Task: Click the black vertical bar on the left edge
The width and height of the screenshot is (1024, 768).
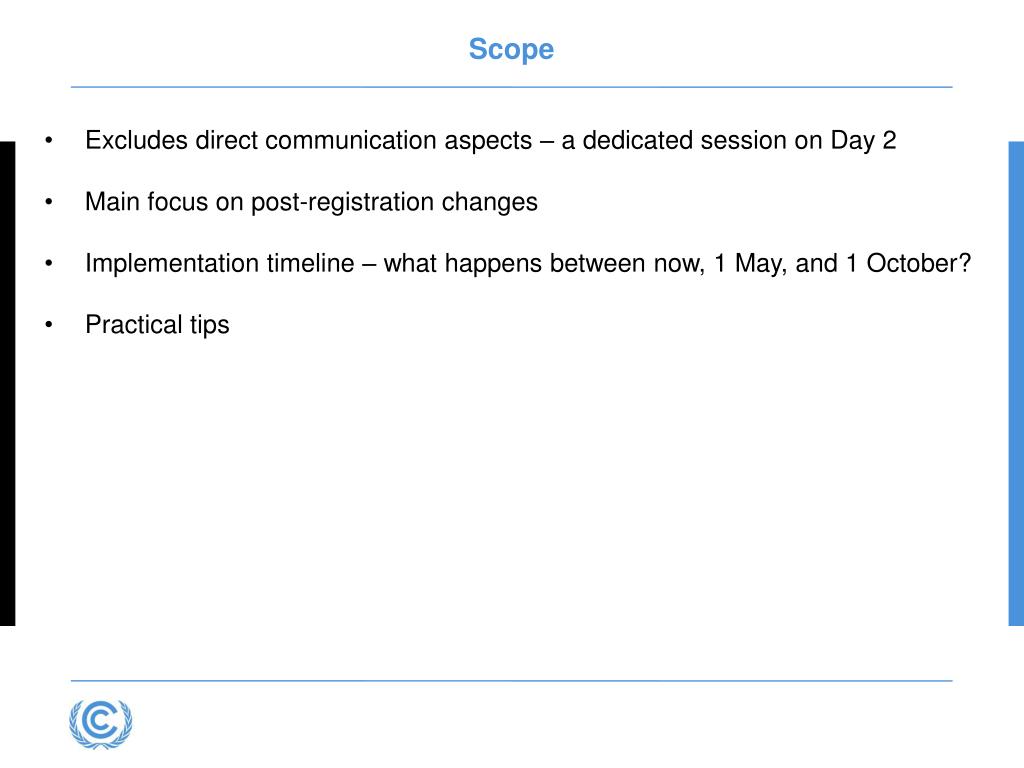Action: 7,383
